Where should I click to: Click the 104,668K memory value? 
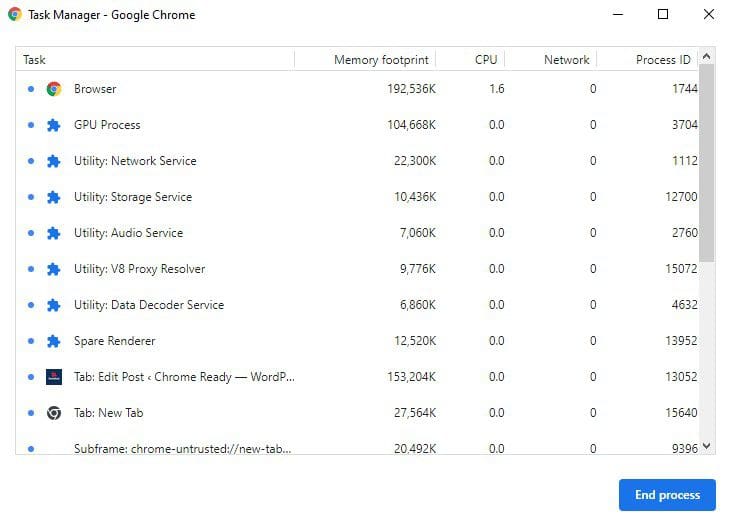point(412,125)
